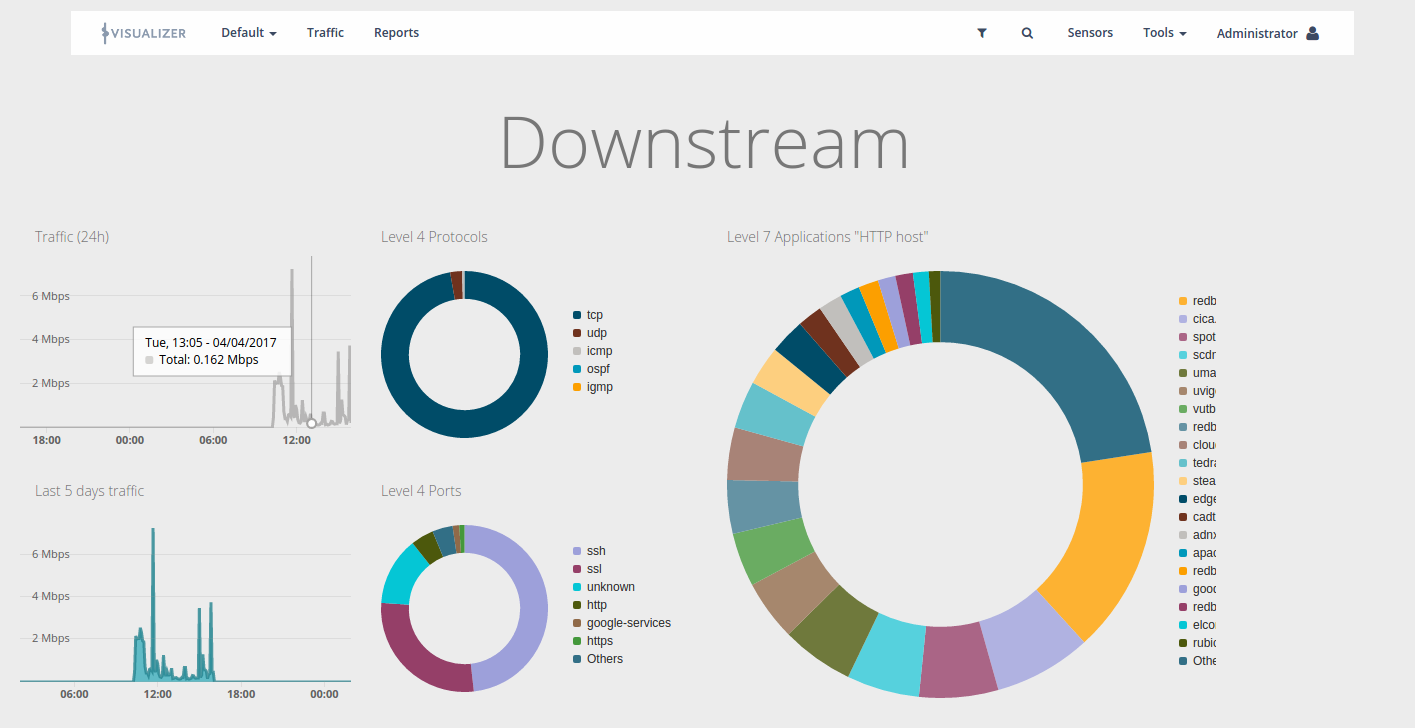This screenshot has height=728, width=1415.
Task: Select the 'uma' host legend entry
Action: click(1197, 373)
